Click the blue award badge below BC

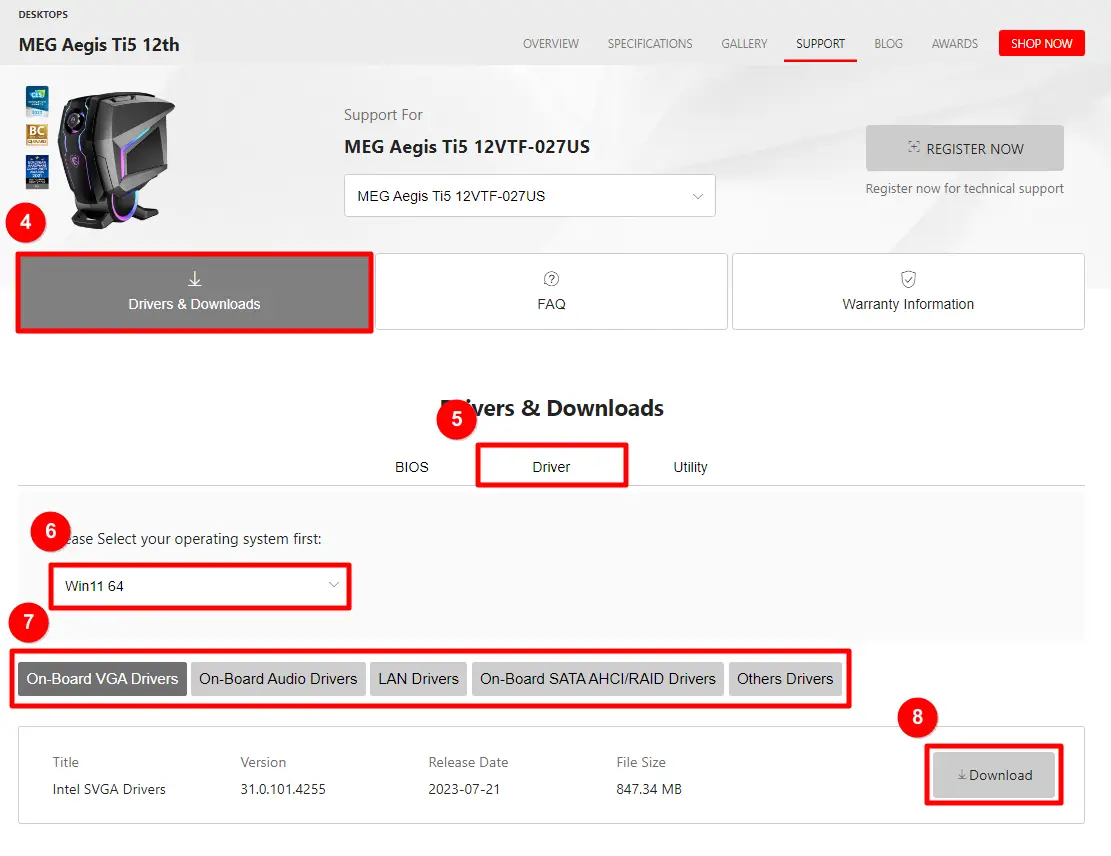[37, 172]
